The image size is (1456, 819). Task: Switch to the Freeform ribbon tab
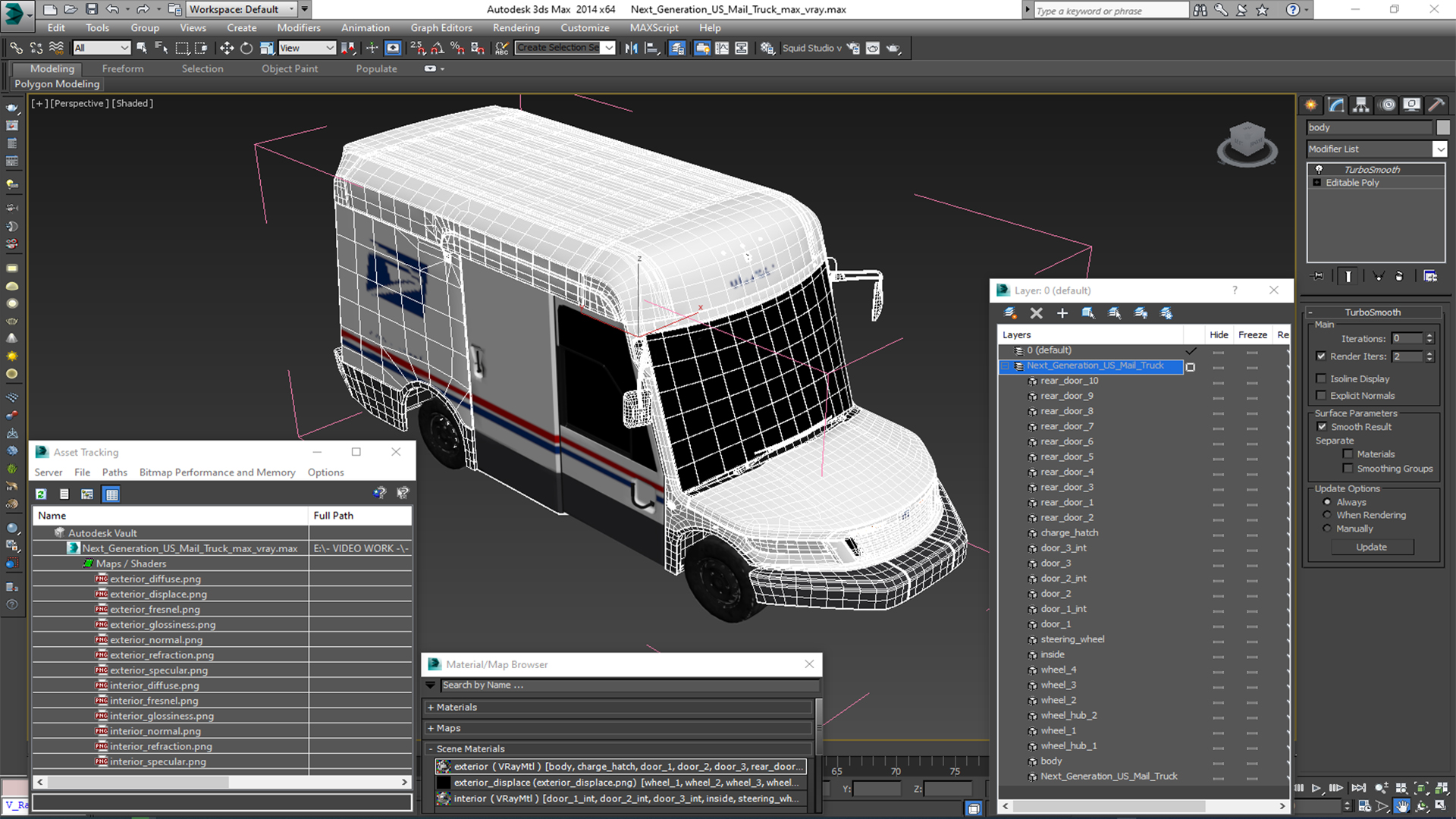[x=123, y=68]
